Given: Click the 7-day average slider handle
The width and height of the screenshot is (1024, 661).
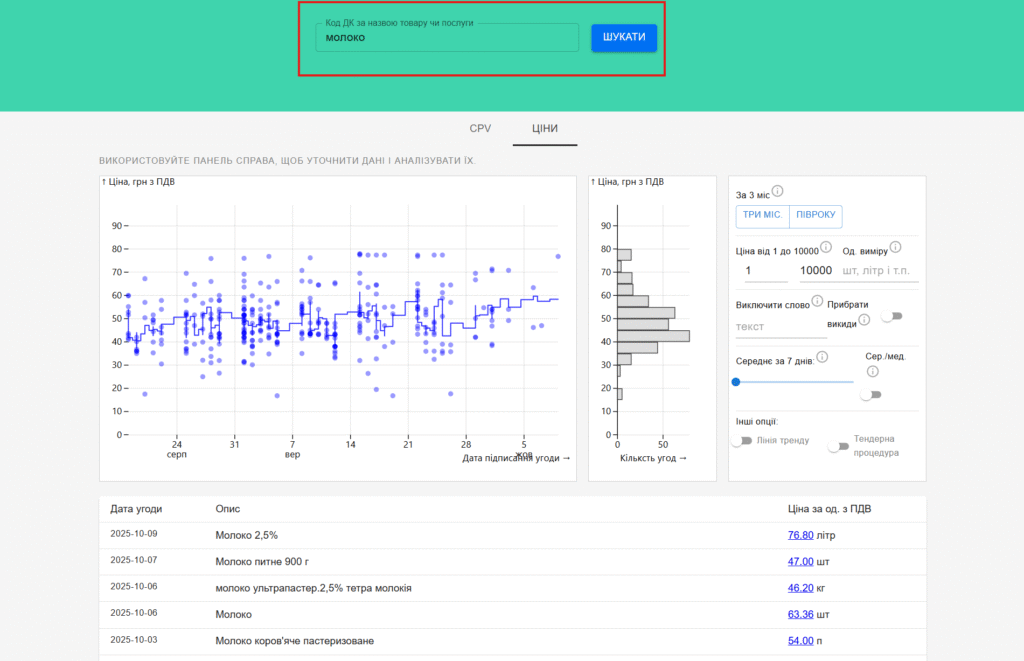Looking at the screenshot, I should 736,381.
